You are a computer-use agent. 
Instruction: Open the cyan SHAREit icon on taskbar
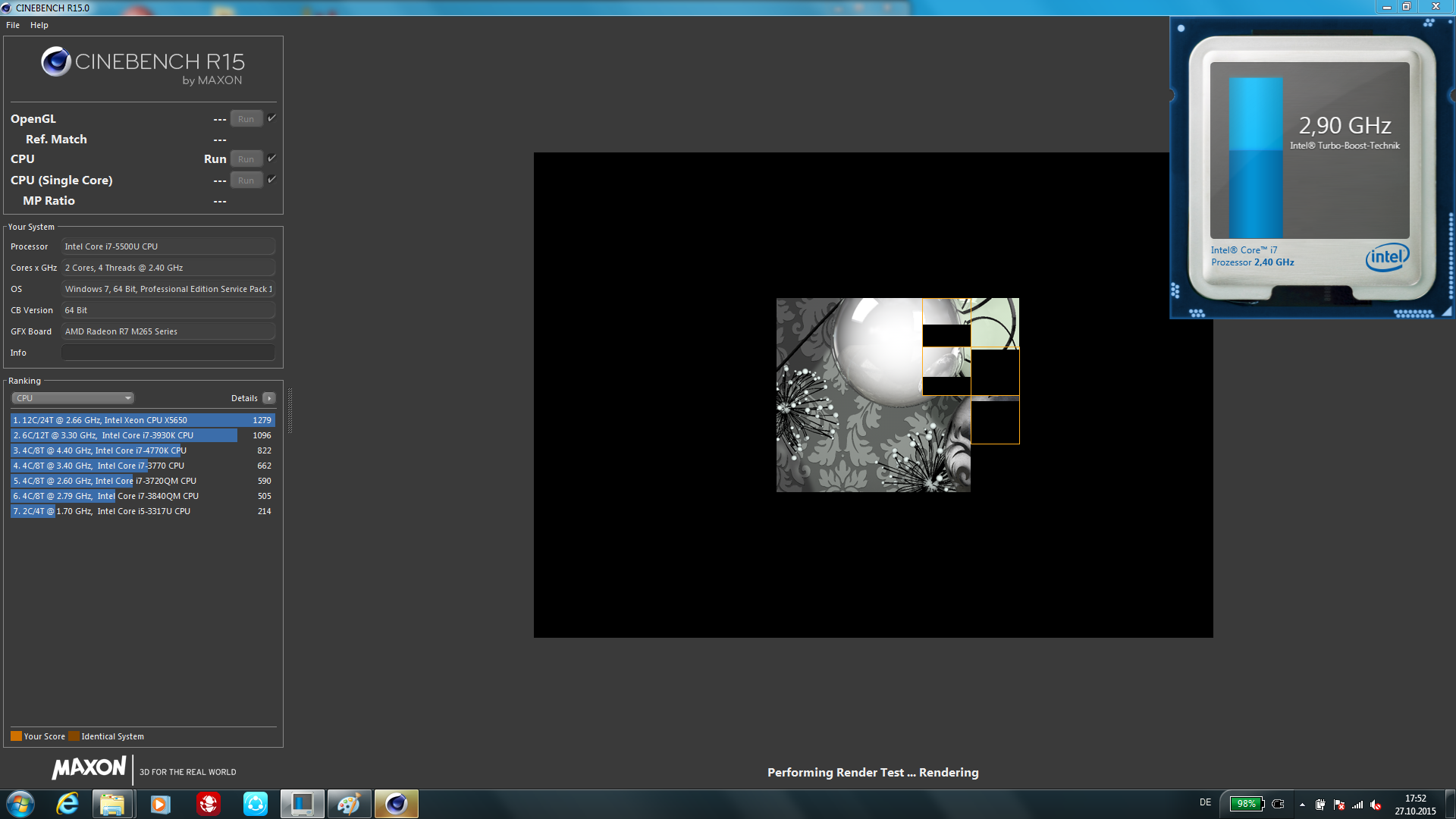pyautogui.click(x=256, y=804)
